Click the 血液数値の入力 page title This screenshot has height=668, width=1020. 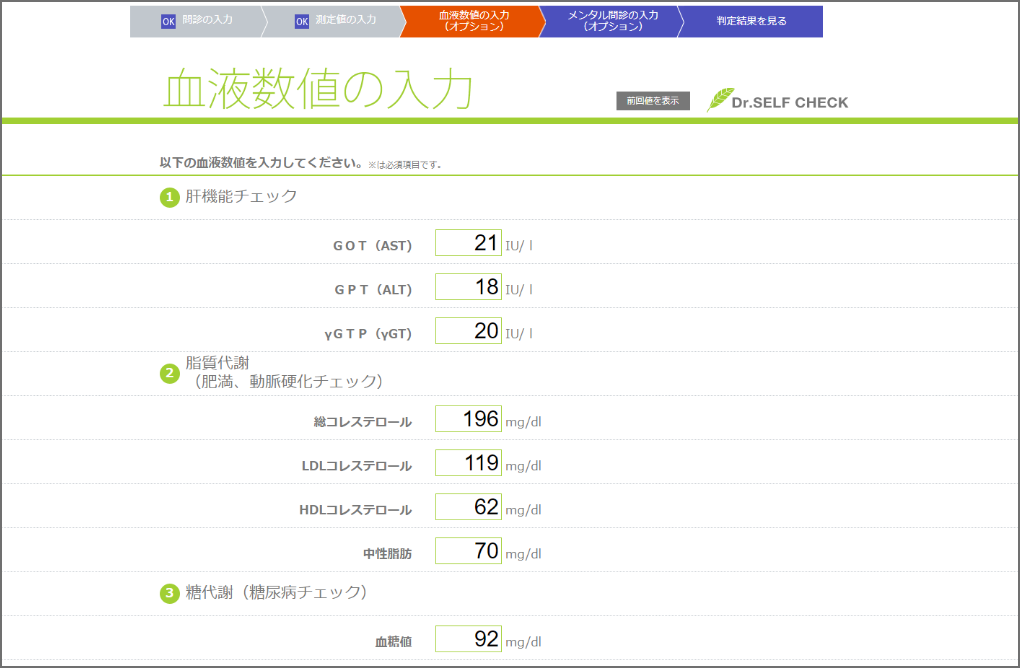(x=318, y=88)
